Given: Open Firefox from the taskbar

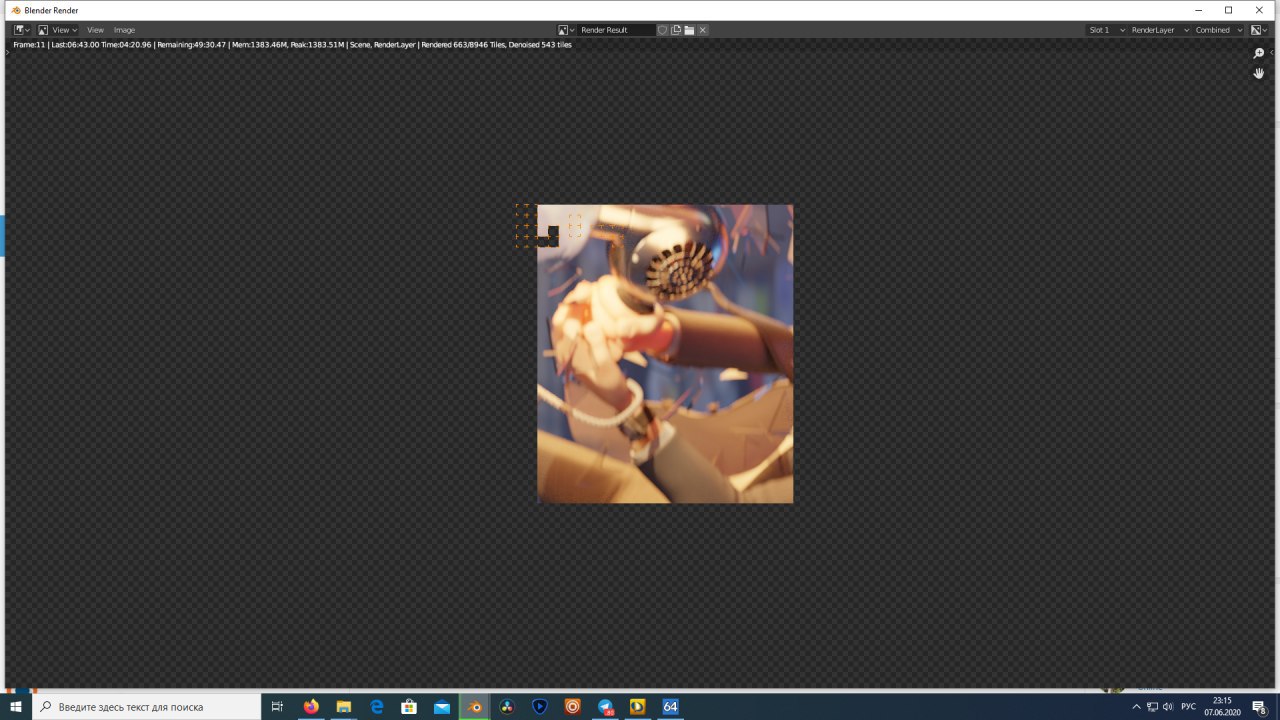Looking at the screenshot, I should [311, 706].
